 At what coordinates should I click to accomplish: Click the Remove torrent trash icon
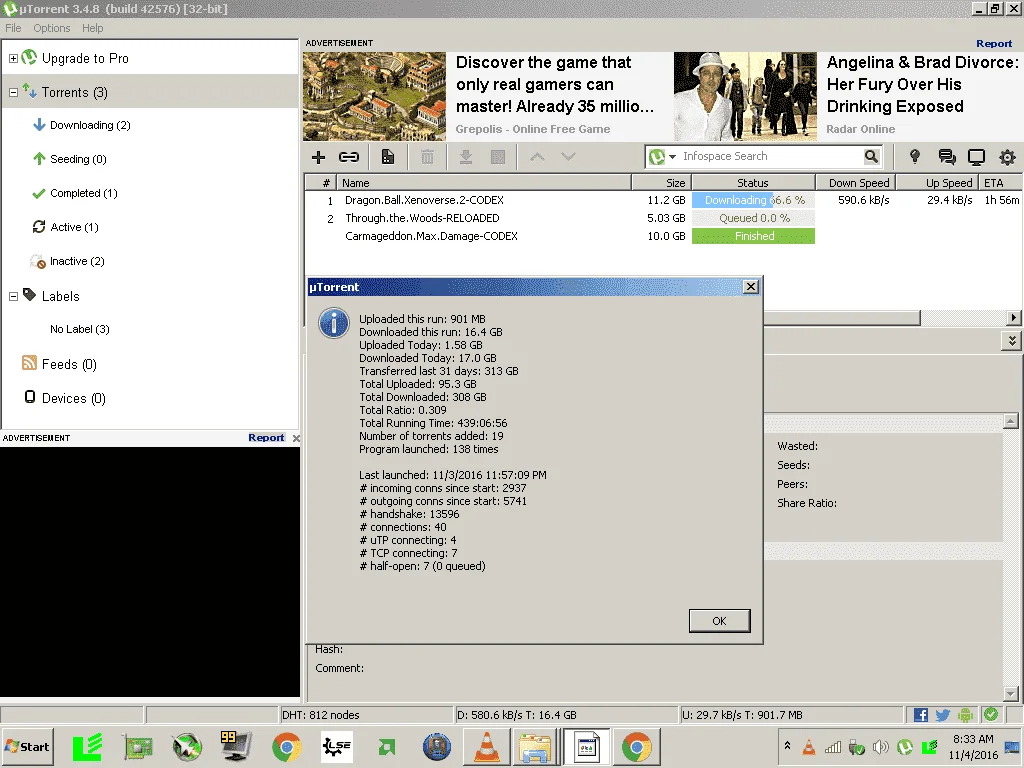tap(427, 157)
